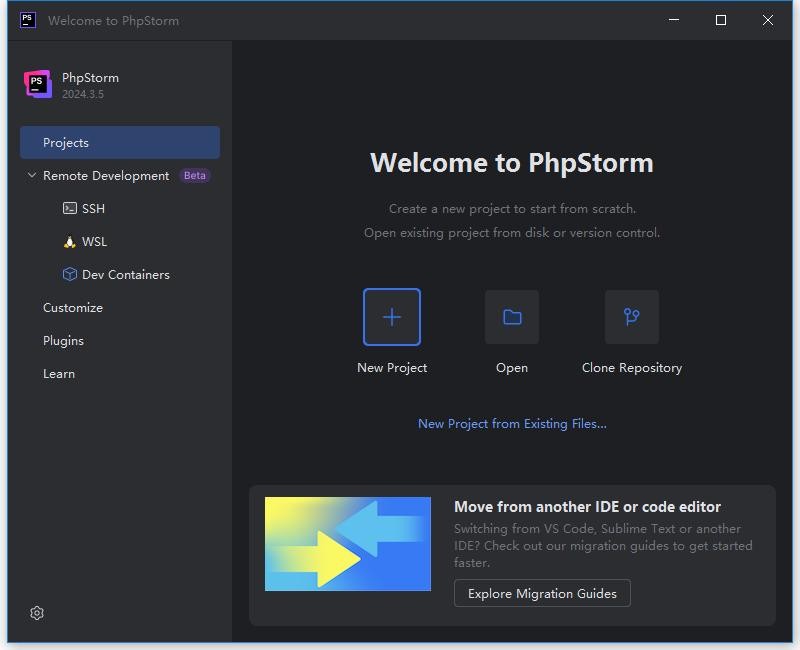
Task: Click the Clone Repository branch icon
Action: [632, 317]
